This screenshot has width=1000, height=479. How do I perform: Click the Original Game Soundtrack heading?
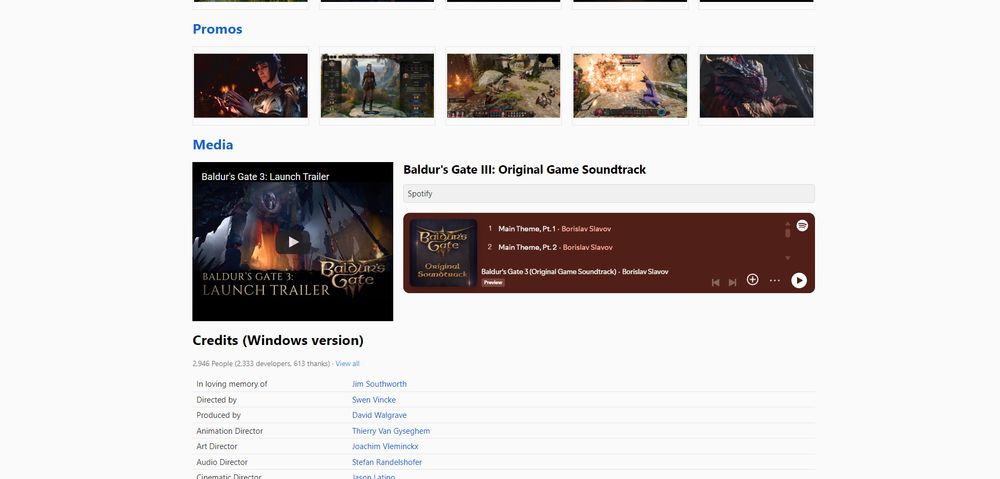525,170
